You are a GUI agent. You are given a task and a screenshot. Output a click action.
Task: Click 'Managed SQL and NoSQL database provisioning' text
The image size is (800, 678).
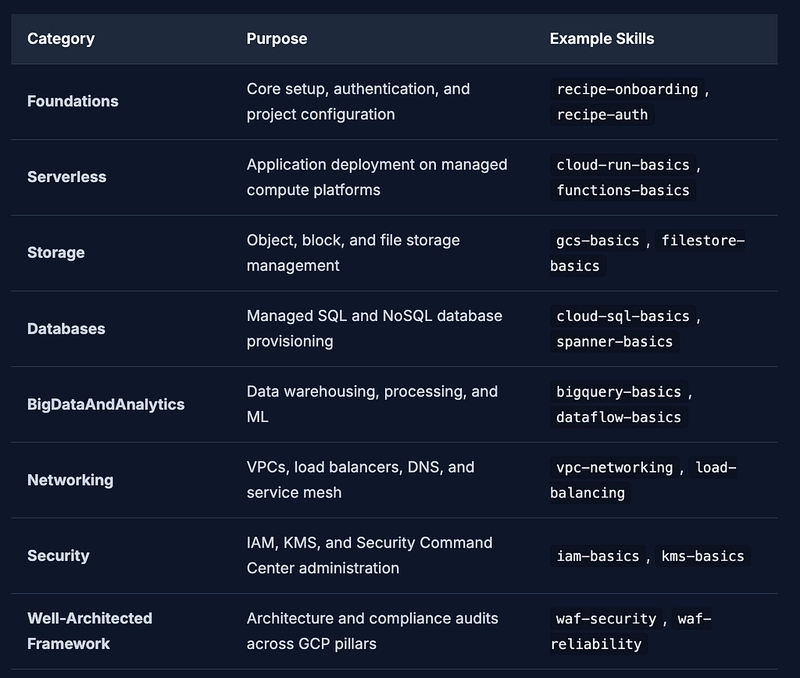click(x=374, y=329)
